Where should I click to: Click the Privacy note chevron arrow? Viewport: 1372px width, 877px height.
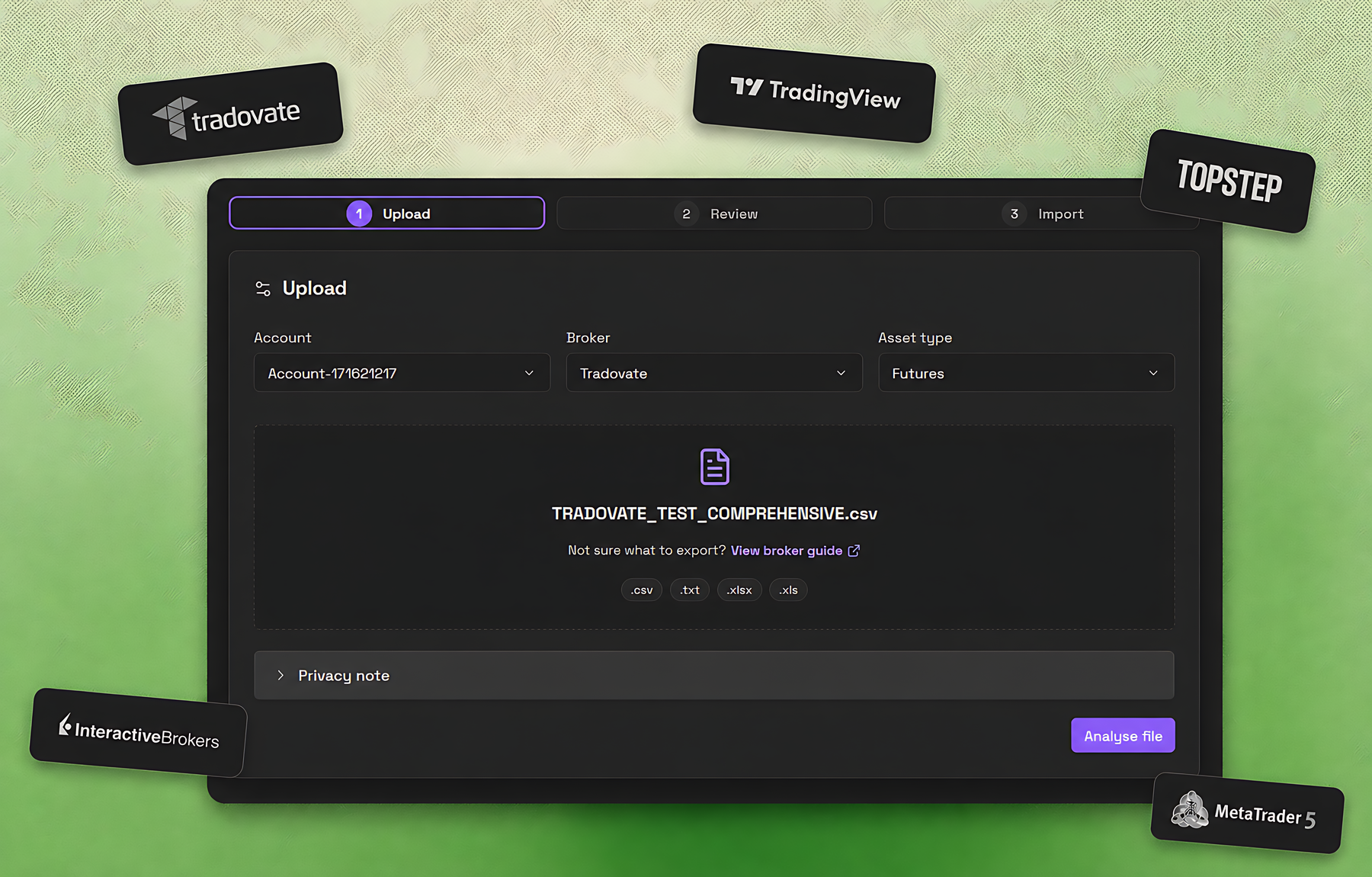click(x=280, y=675)
